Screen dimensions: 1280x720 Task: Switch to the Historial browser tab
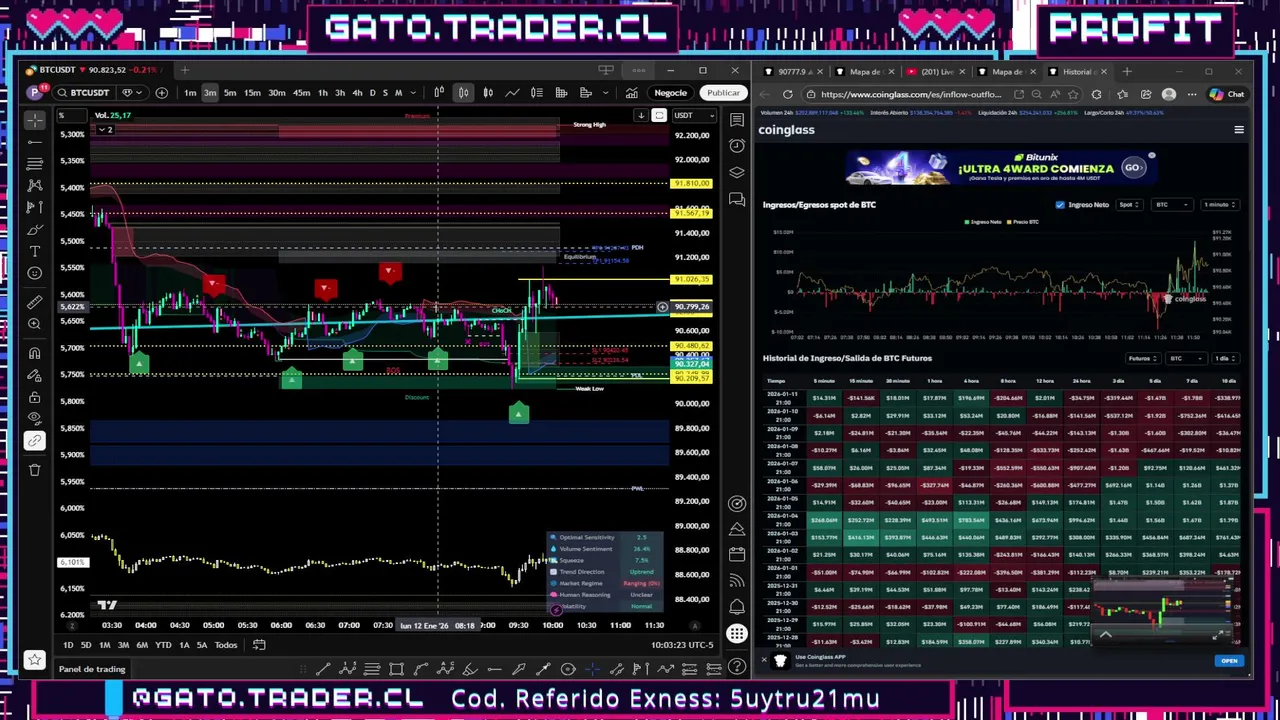click(x=1076, y=72)
